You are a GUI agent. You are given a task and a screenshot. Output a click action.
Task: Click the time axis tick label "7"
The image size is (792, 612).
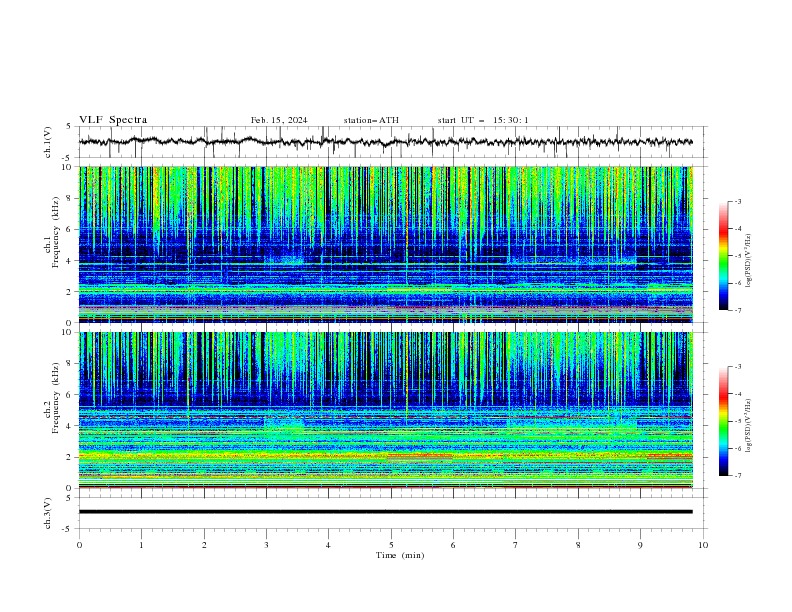click(516, 545)
